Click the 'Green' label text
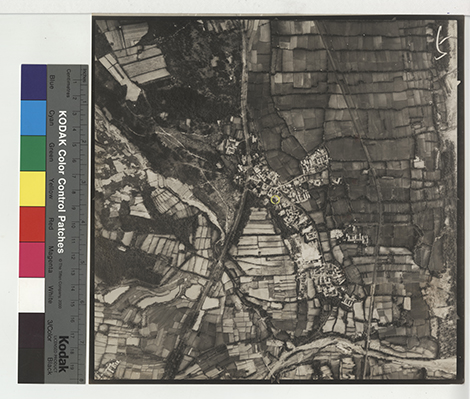Viewport: 470px width, 399px height. click(x=52, y=153)
